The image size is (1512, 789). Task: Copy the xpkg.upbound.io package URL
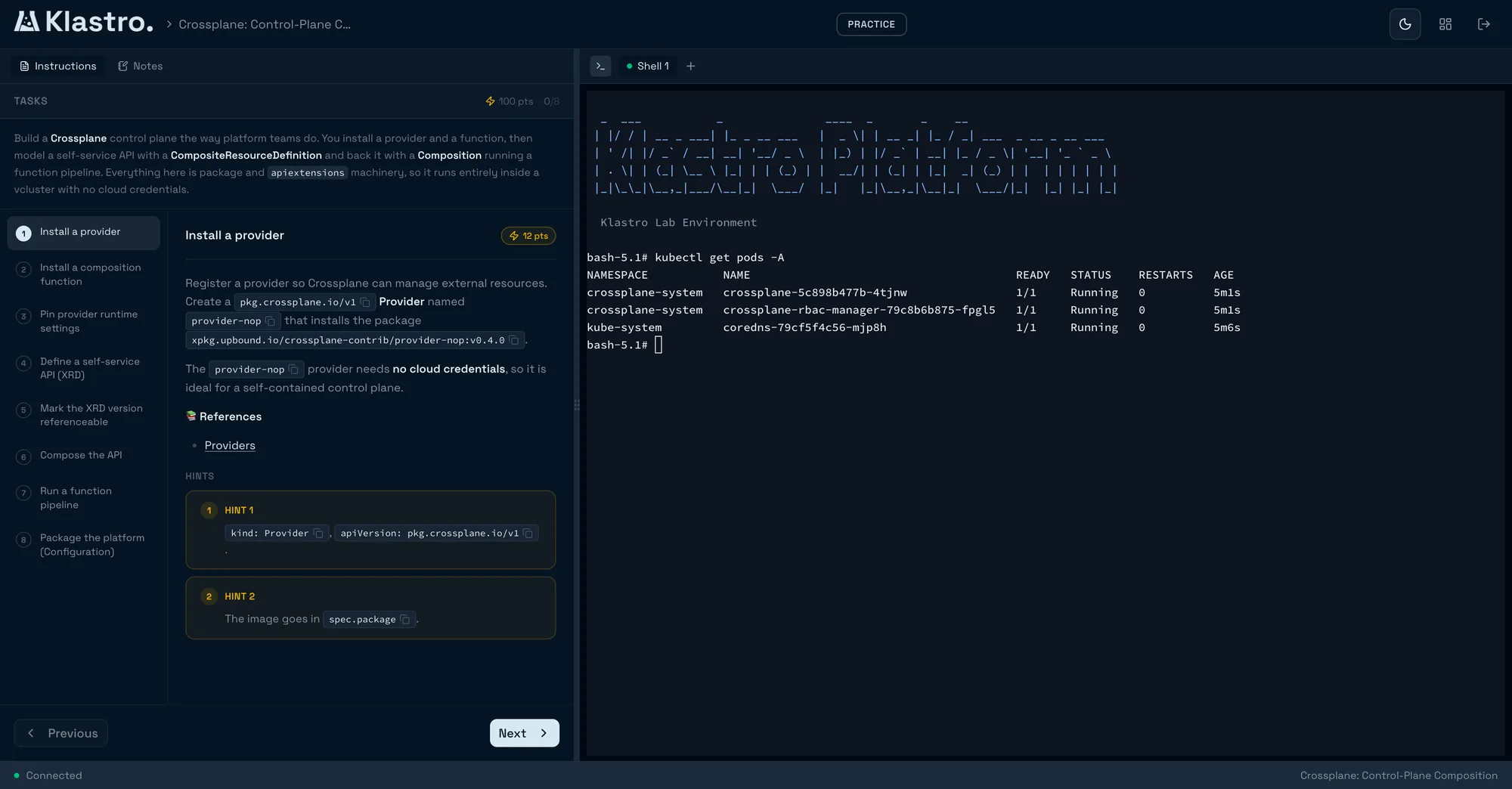tap(514, 340)
